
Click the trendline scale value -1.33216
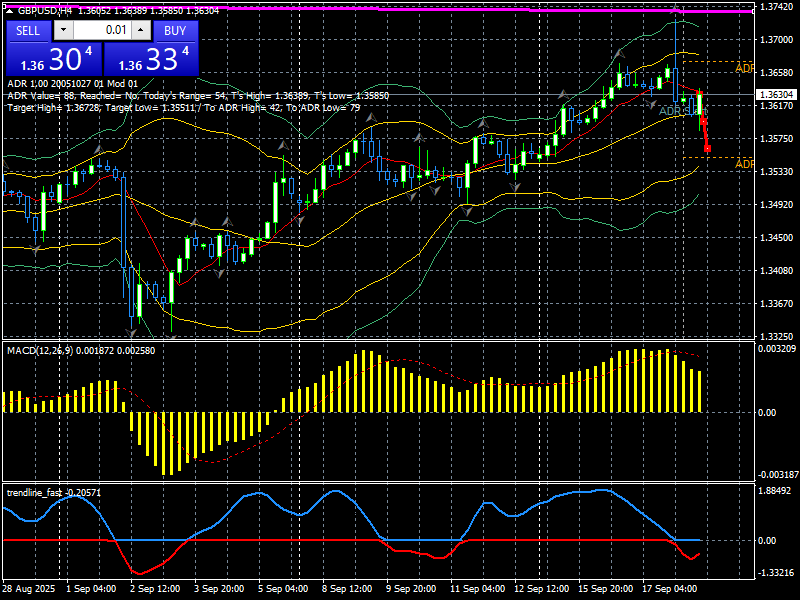point(774,573)
